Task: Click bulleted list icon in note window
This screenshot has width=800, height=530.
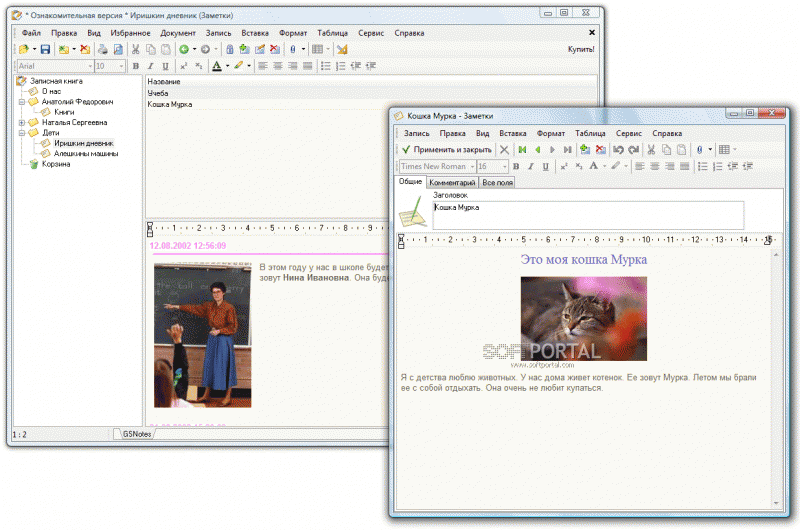Action: [x=703, y=166]
